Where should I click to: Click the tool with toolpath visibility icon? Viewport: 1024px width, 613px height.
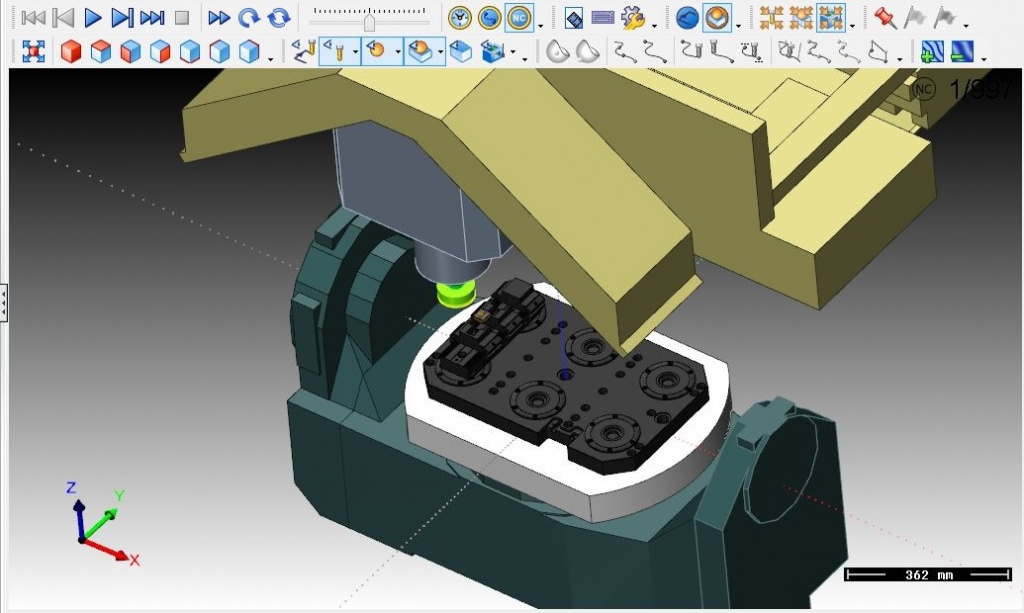tap(304, 52)
